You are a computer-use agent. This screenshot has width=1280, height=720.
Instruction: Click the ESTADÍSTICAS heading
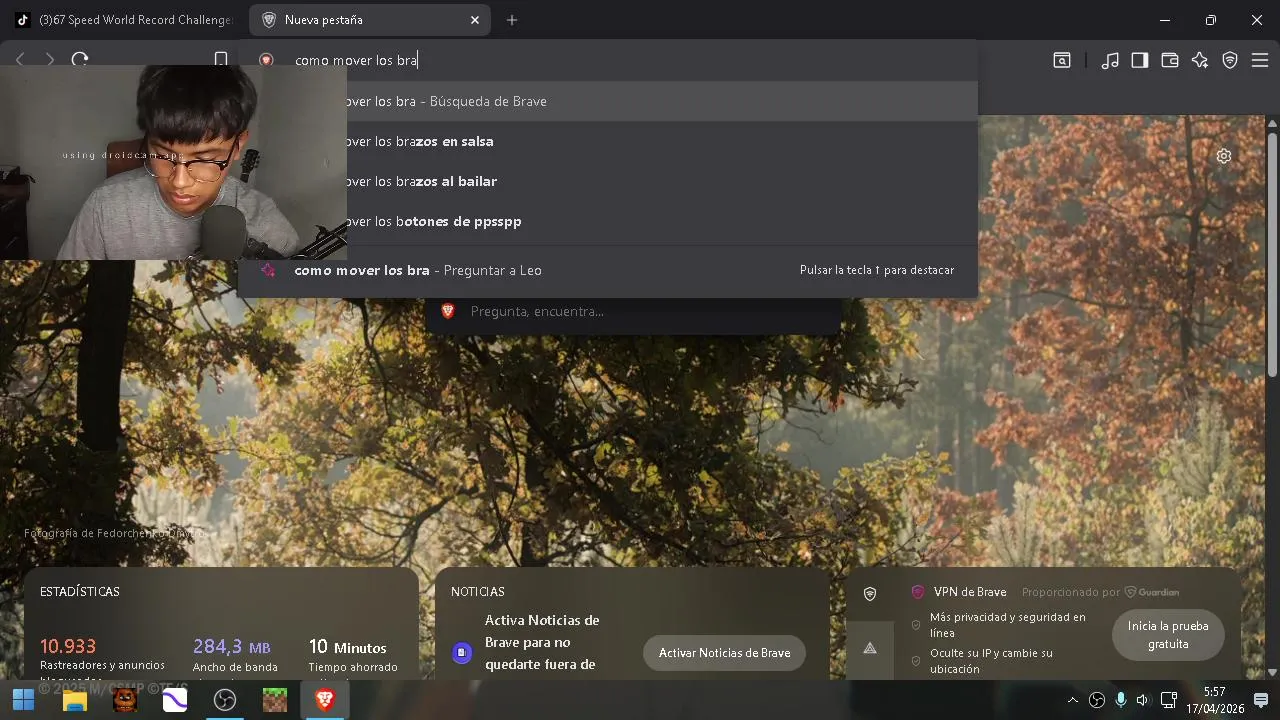(80, 592)
